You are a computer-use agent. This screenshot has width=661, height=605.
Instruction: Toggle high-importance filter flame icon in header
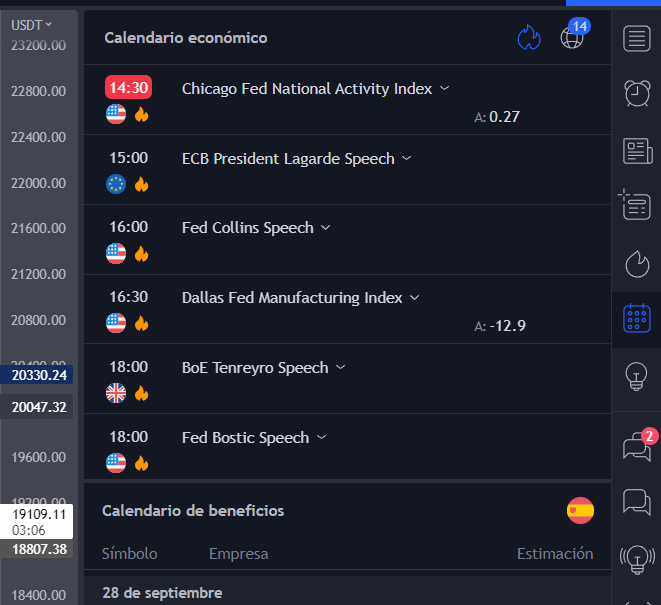click(x=529, y=38)
